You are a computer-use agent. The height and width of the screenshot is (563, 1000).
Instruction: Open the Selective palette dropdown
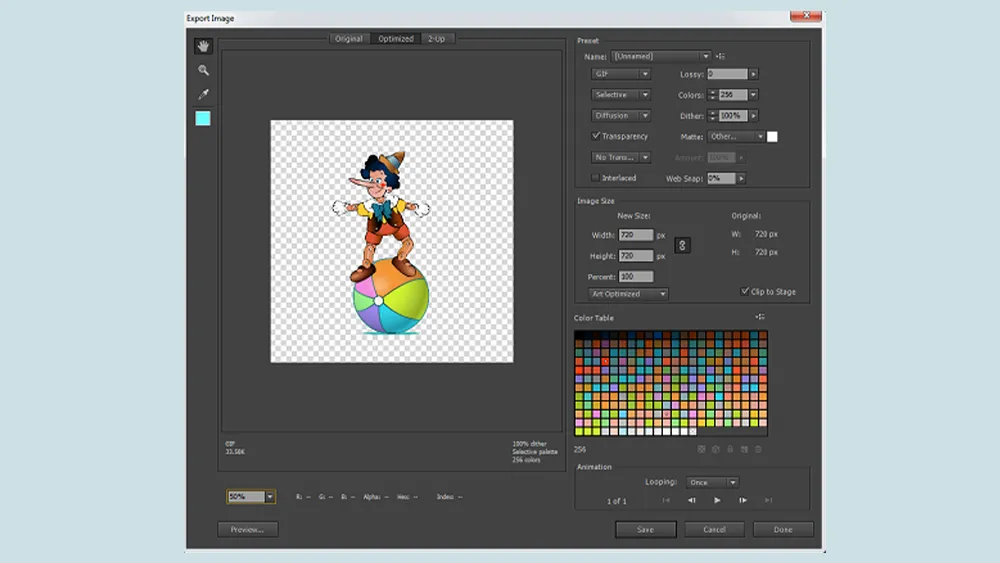(x=621, y=94)
